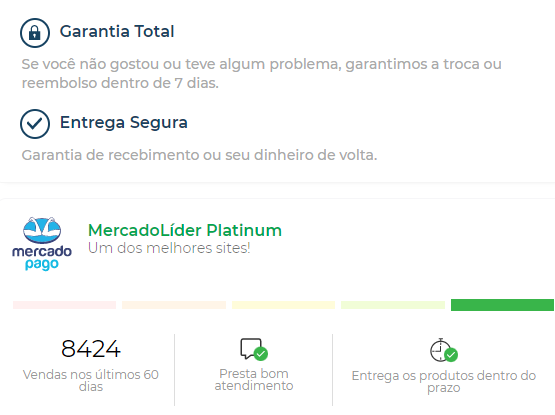Click the 7-day refund guarantee description
Viewport: 555px width, 415px height.
coord(261,74)
